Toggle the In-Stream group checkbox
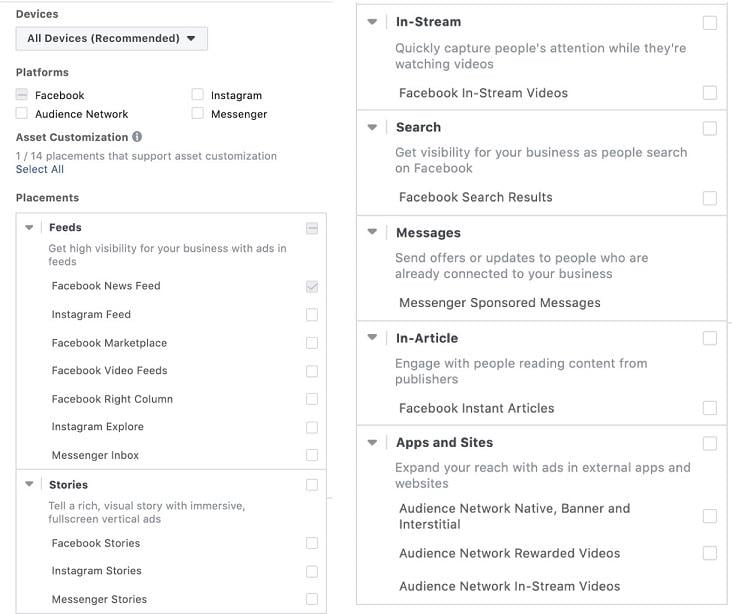732x614 pixels. [x=710, y=23]
